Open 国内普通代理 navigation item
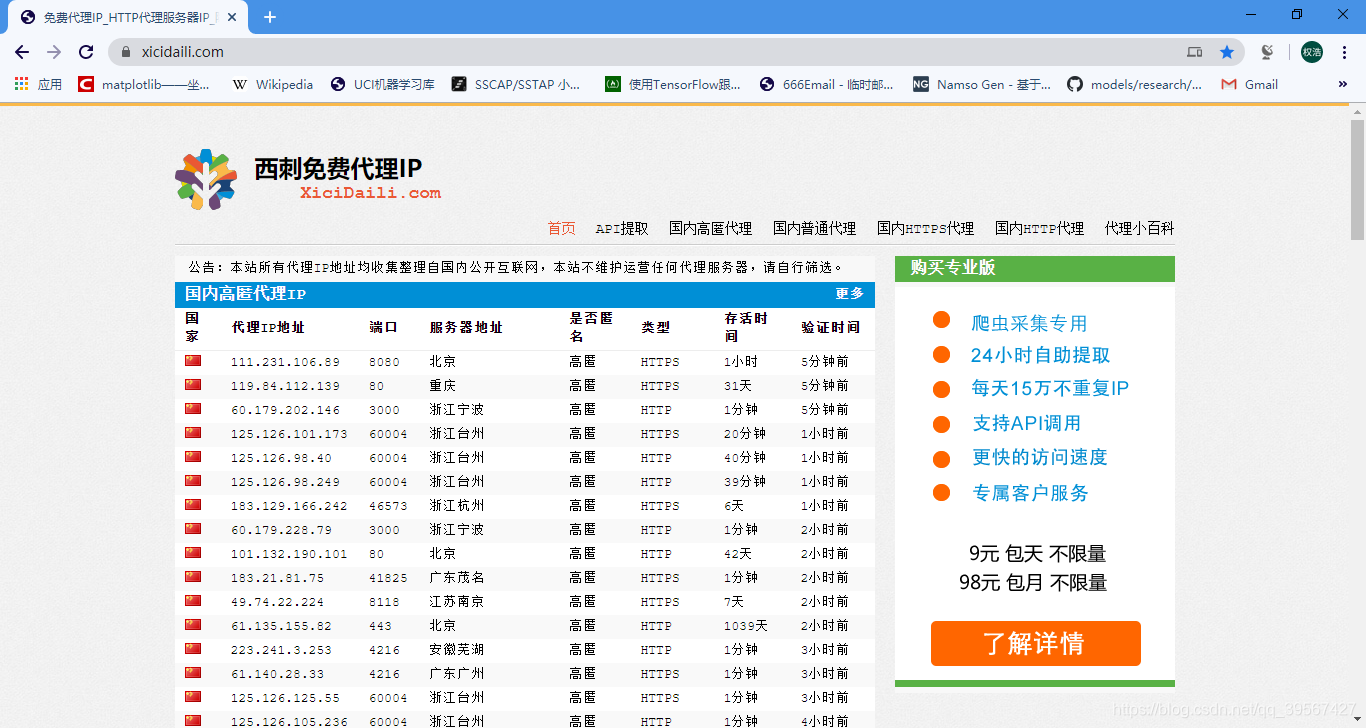This screenshot has height=728, width=1366. tap(814, 228)
